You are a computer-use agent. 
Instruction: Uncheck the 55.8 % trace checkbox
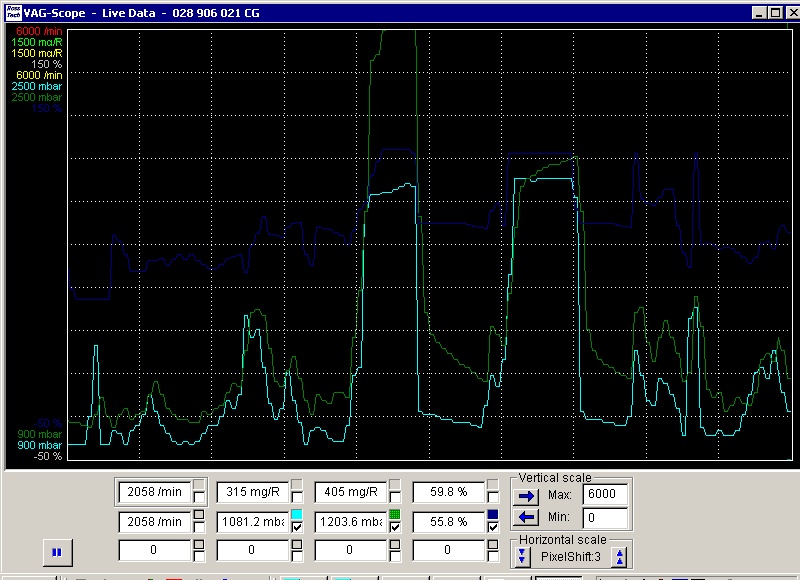pos(493,527)
